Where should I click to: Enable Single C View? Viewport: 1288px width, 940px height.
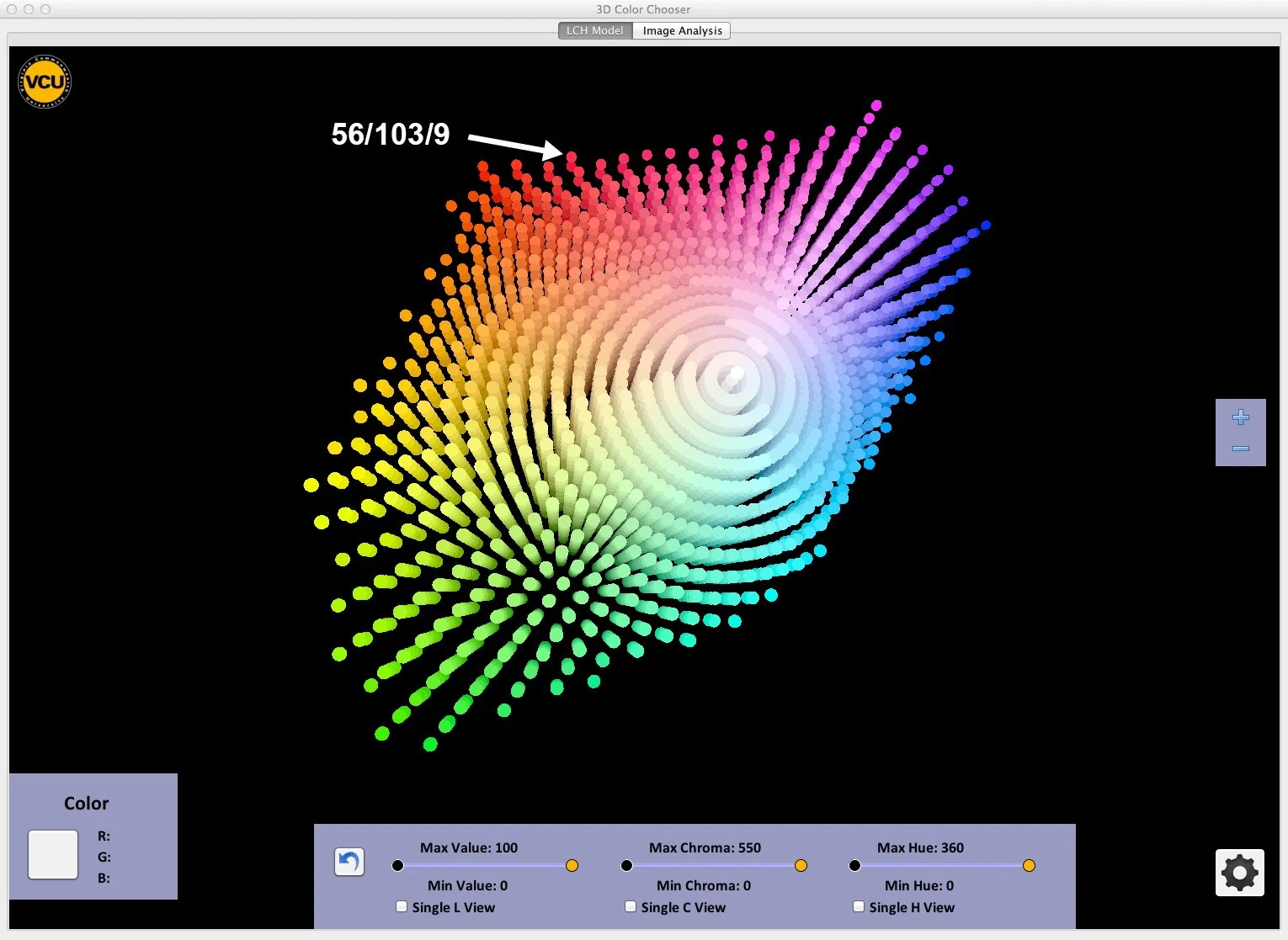tap(630, 906)
